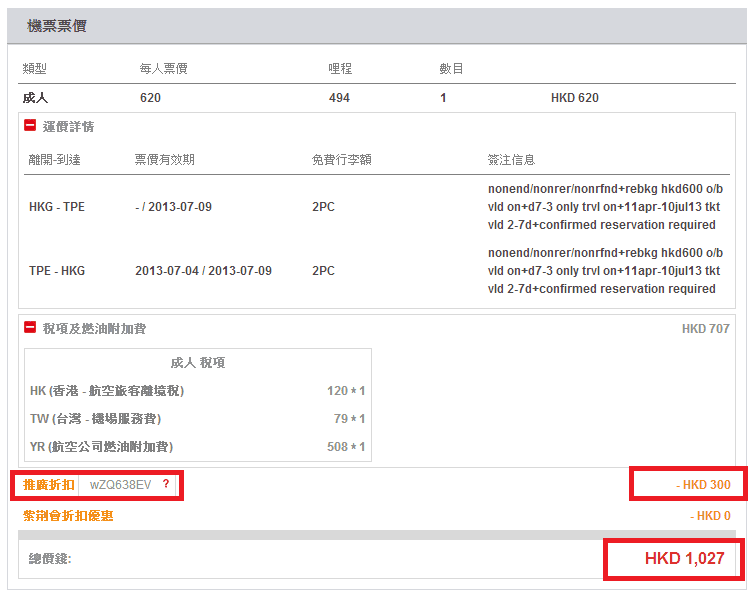Click the TPE - HKG route row
The width and height of the screenshot is (752, 599).
57,271
